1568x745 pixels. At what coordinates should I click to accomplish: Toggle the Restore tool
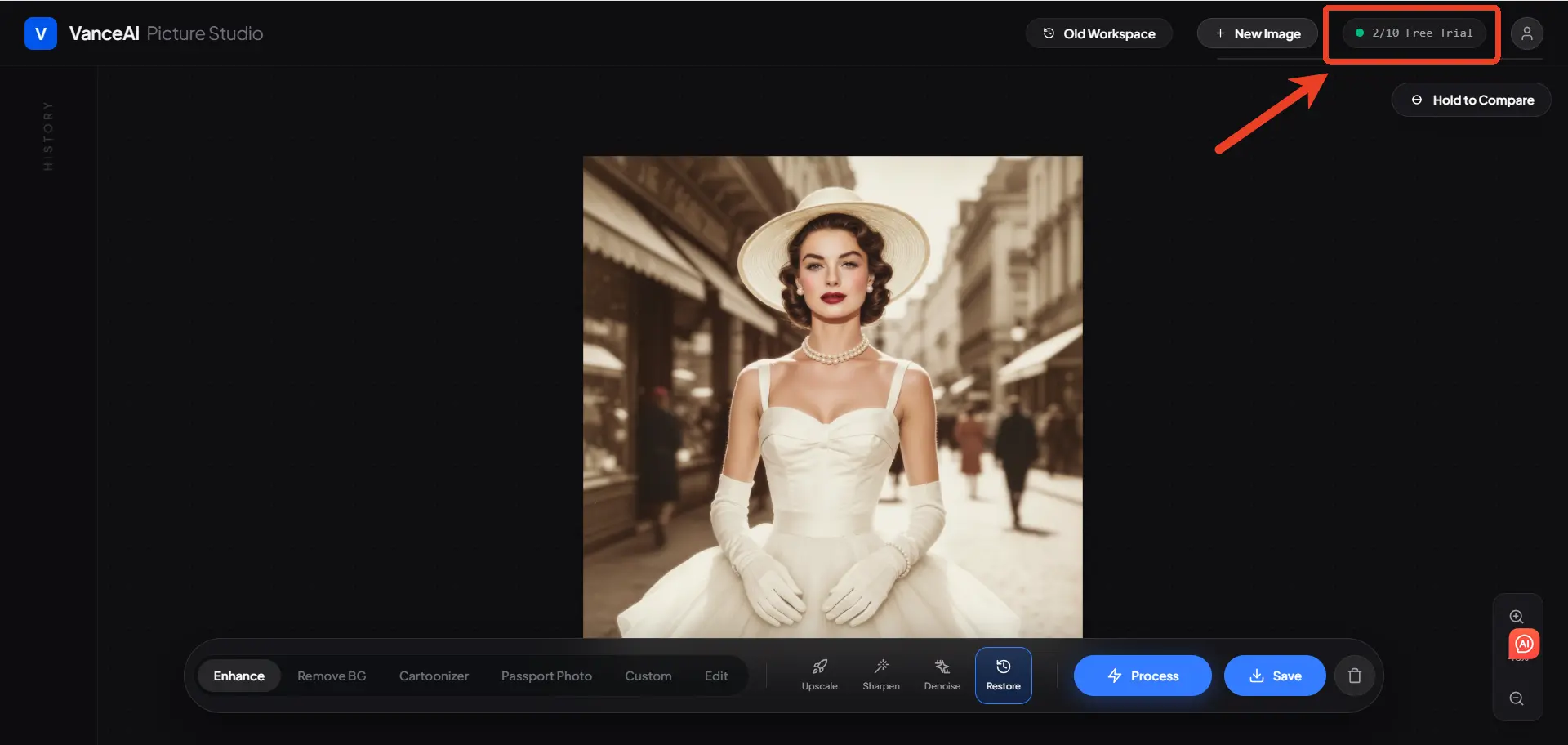pyautogui.click(x=1003, y=675)
